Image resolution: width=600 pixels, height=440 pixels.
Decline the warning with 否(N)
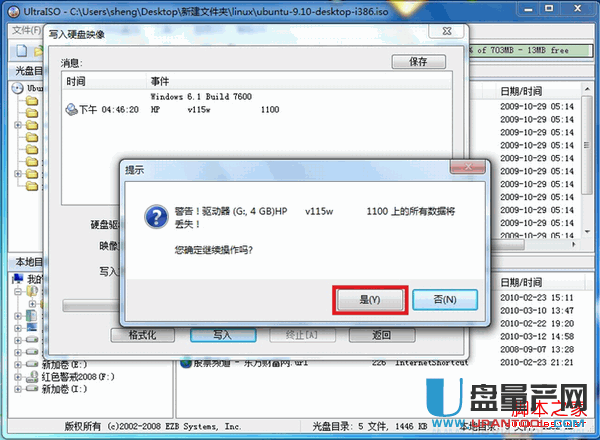click(445, 300)
